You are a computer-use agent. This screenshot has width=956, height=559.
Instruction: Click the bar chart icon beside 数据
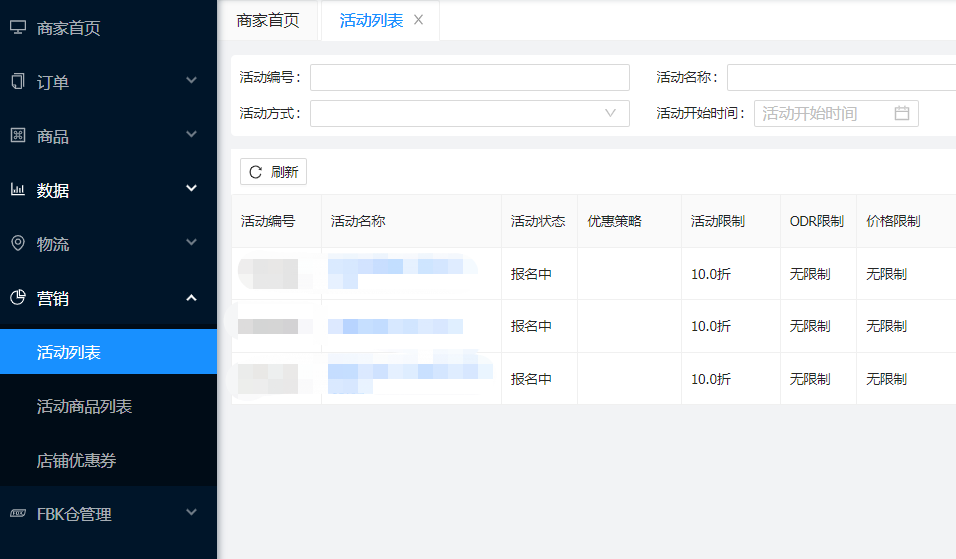(x=18, y=190)
